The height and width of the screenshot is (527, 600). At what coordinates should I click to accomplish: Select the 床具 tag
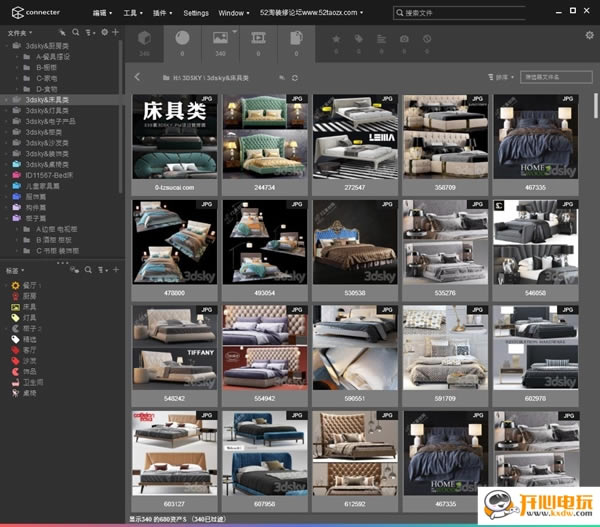pyautogui.click(x=30, y=307)
